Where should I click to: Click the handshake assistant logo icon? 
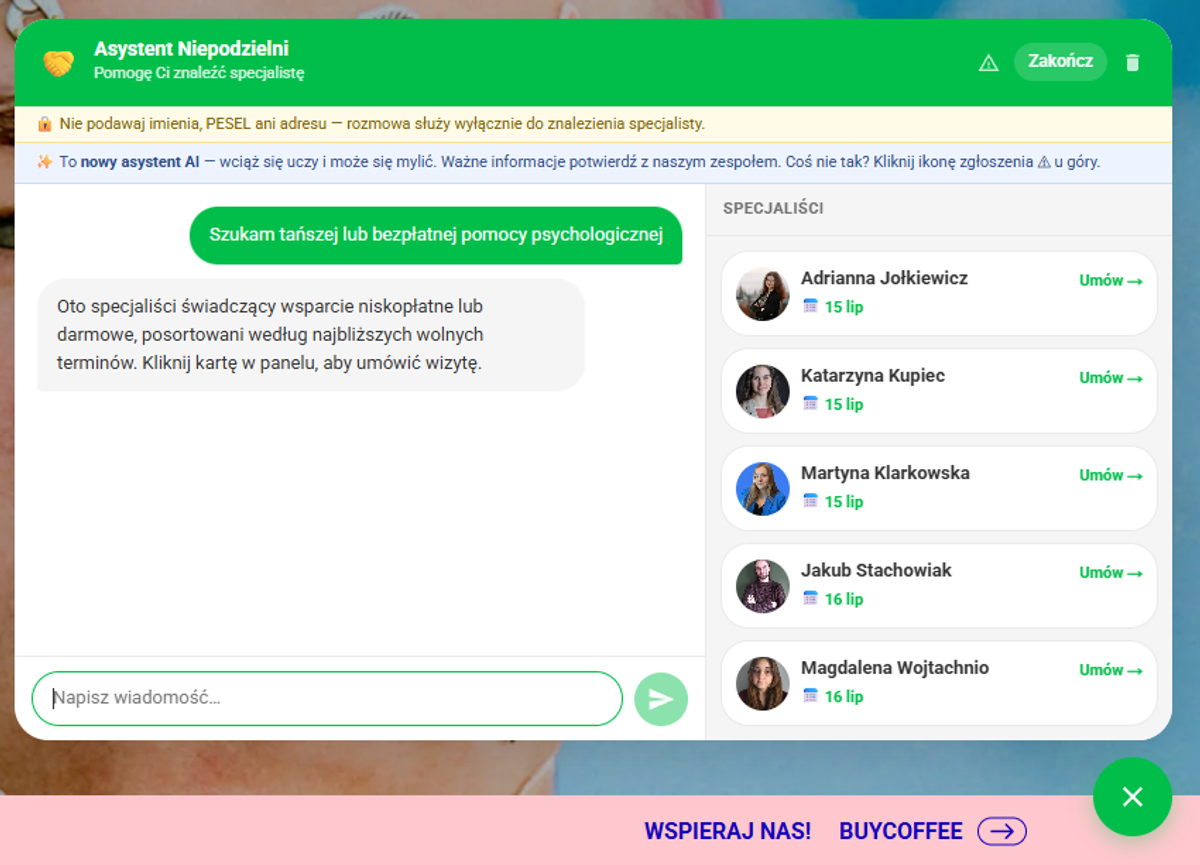click(58, 63)
